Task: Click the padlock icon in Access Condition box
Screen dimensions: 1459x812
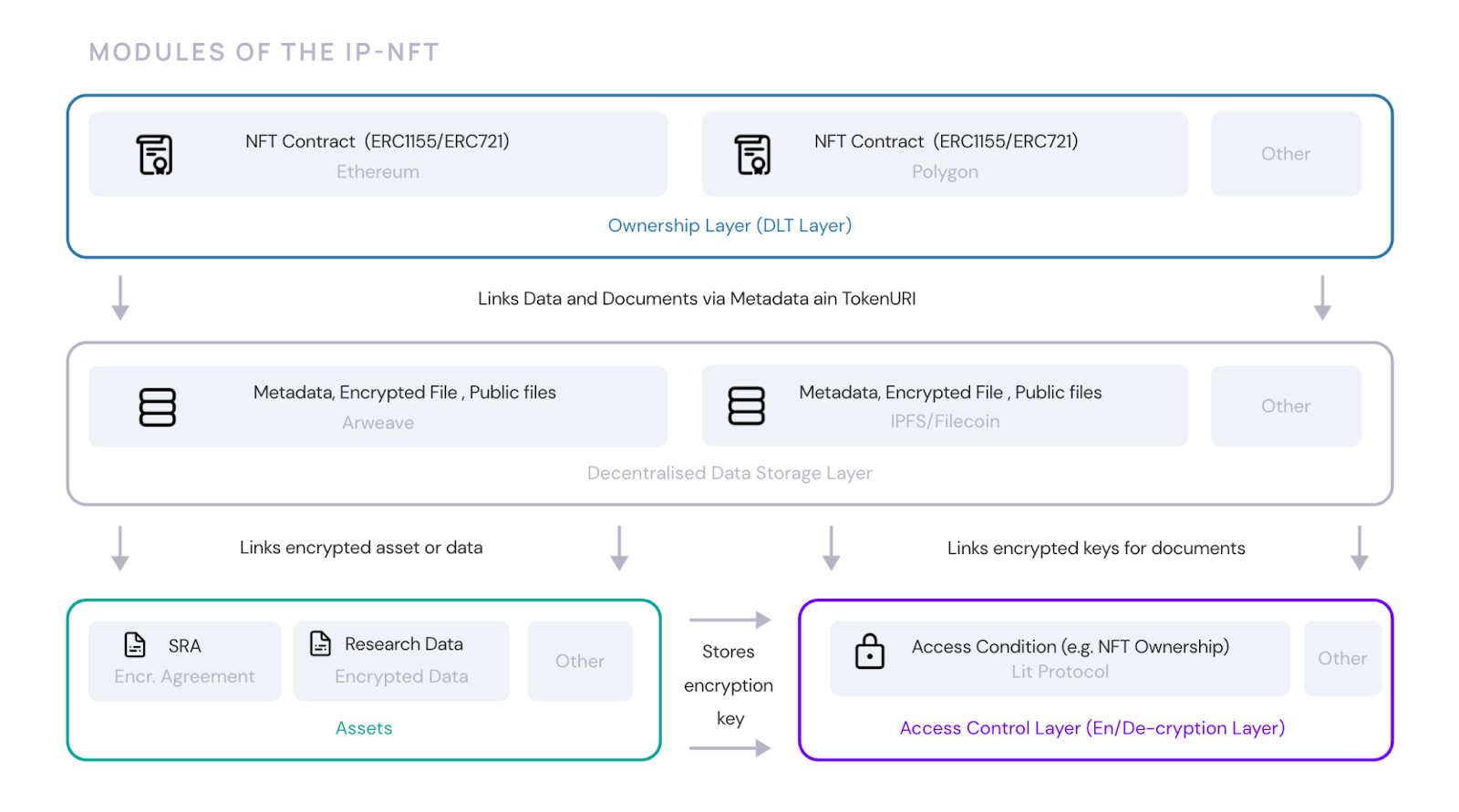Action: [869, 652]
